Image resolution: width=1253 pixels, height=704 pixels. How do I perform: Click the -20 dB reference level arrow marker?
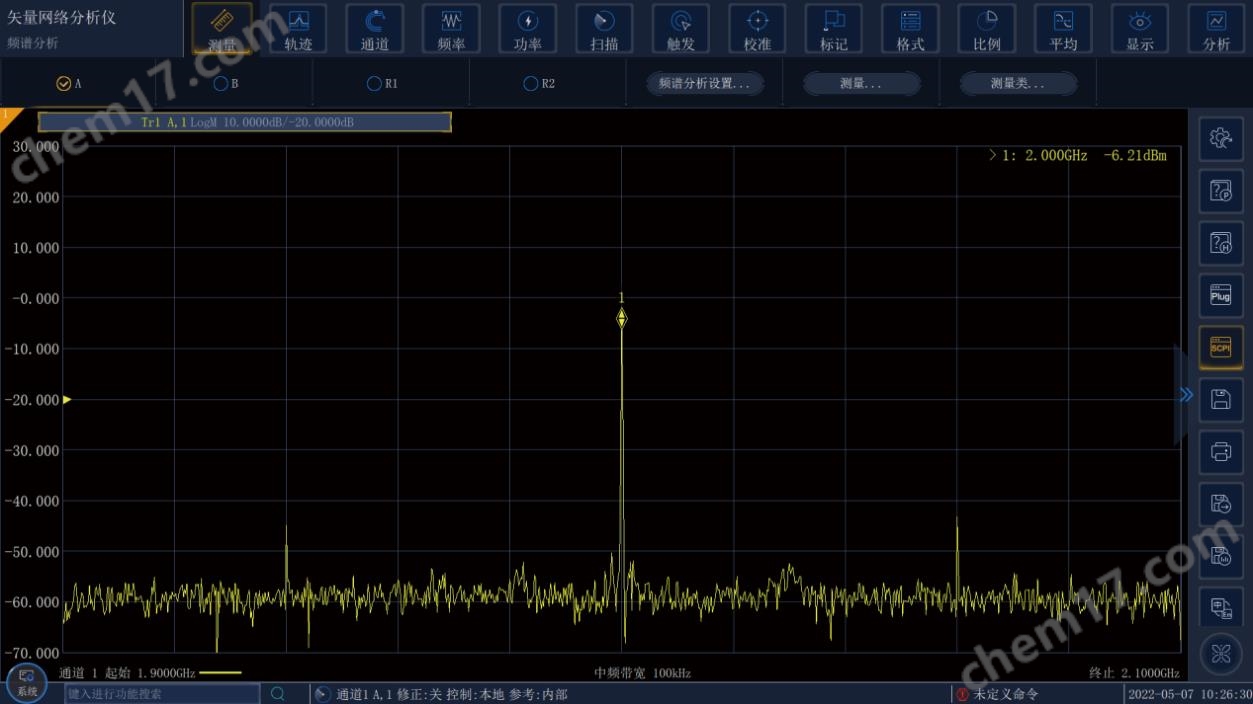pos(67,400)
